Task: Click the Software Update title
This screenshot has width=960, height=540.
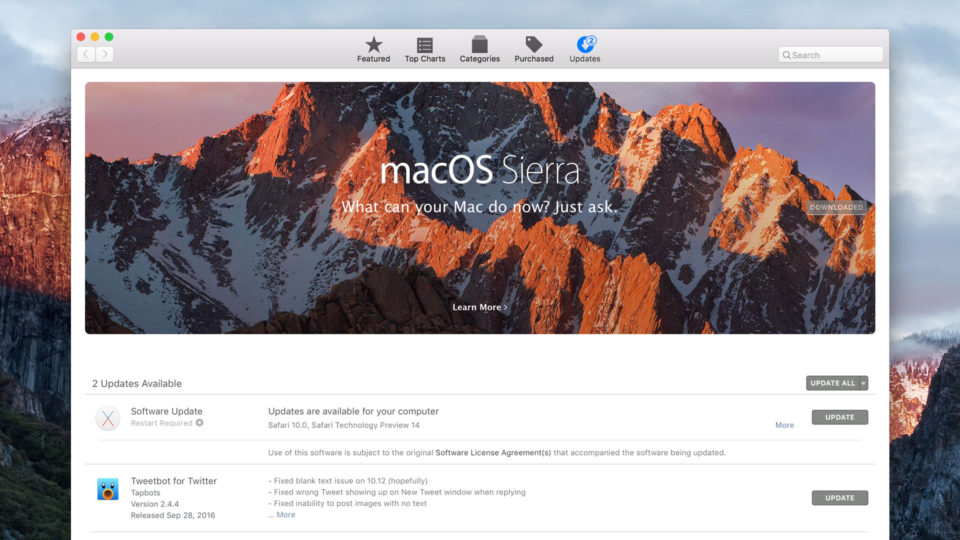Action: point(167,411)
